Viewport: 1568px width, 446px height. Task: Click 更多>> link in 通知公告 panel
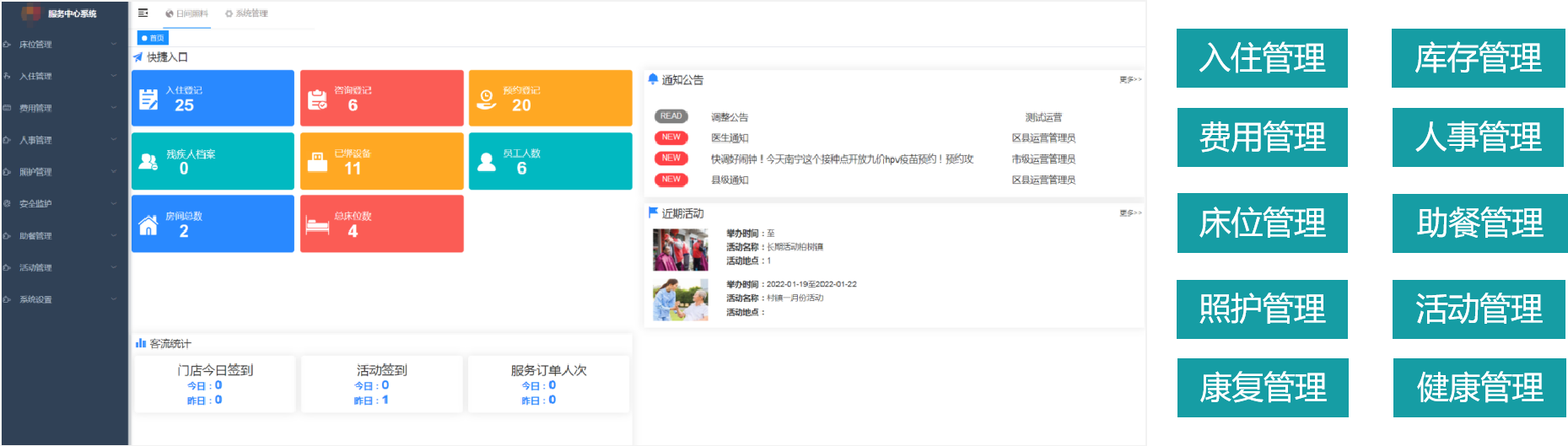(x=1130, y=79)
